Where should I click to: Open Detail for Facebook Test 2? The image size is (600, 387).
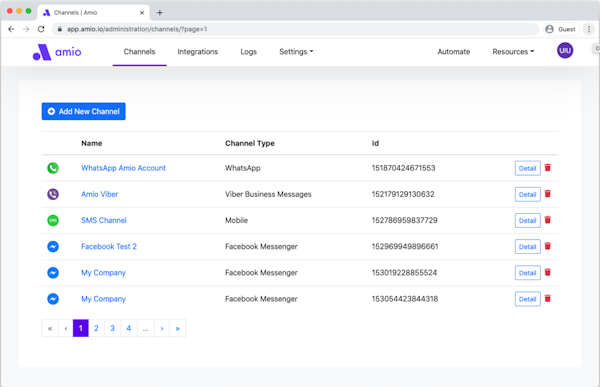(x=527, y=247)
